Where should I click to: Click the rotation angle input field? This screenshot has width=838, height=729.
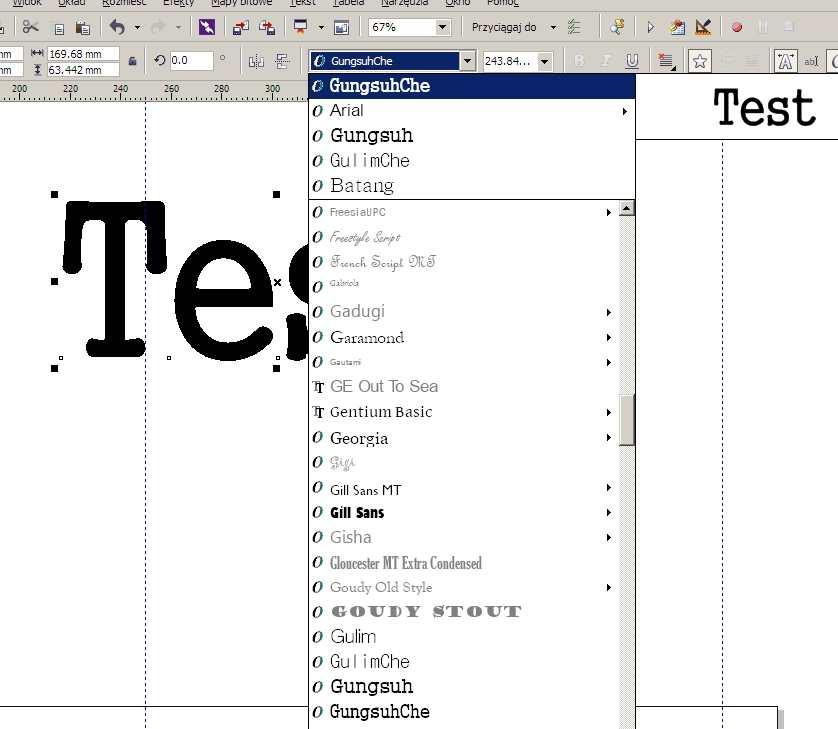190,61
